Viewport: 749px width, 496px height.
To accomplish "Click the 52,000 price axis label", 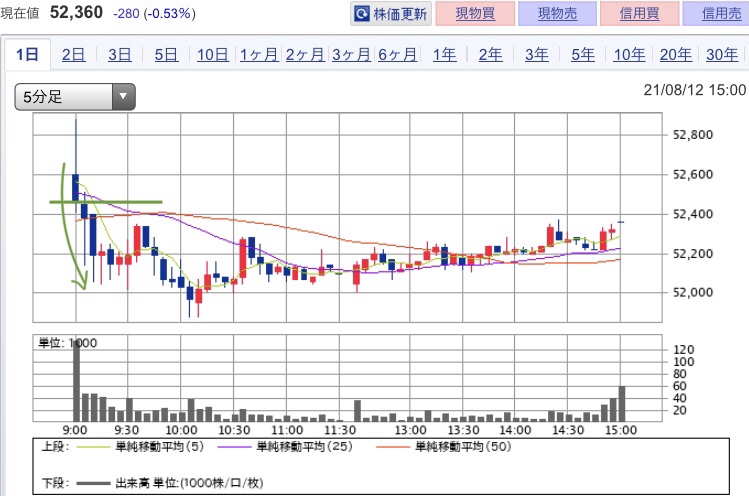I will pyautogui.click(x=693, y=292).
